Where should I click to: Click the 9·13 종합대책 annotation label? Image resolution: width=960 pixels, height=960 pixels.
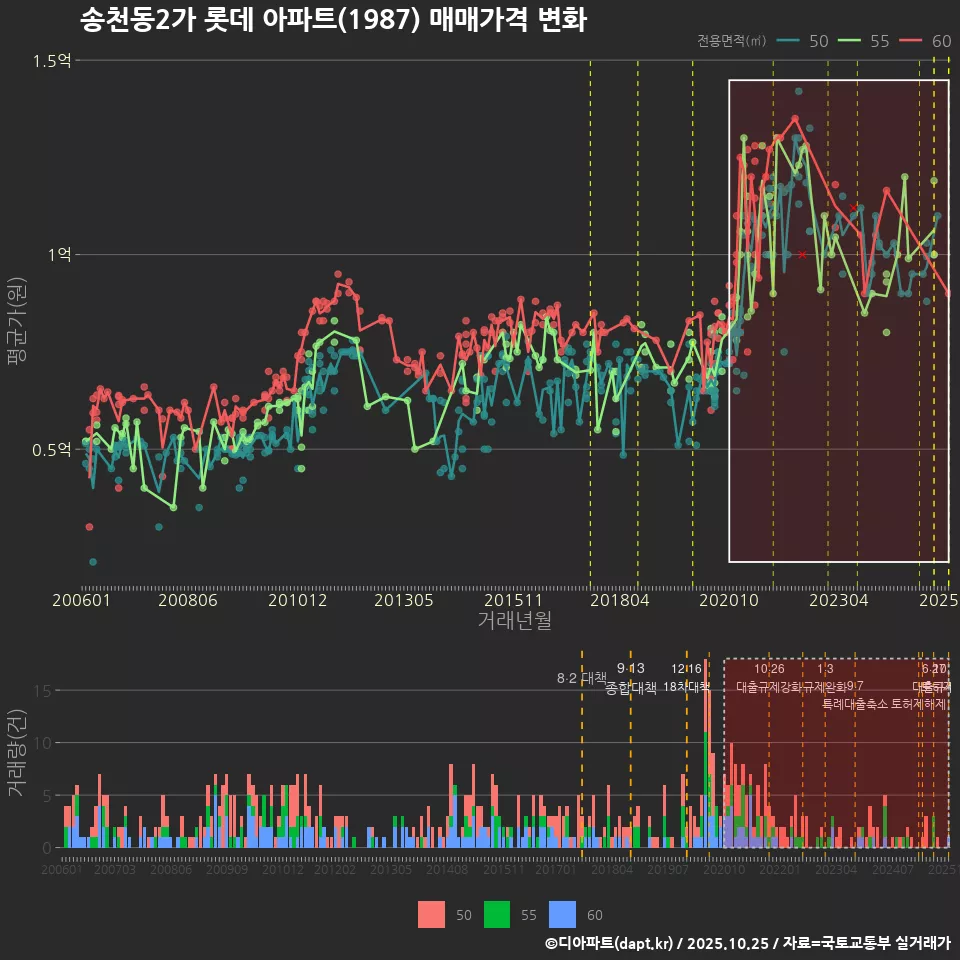(x=631, y=679)
